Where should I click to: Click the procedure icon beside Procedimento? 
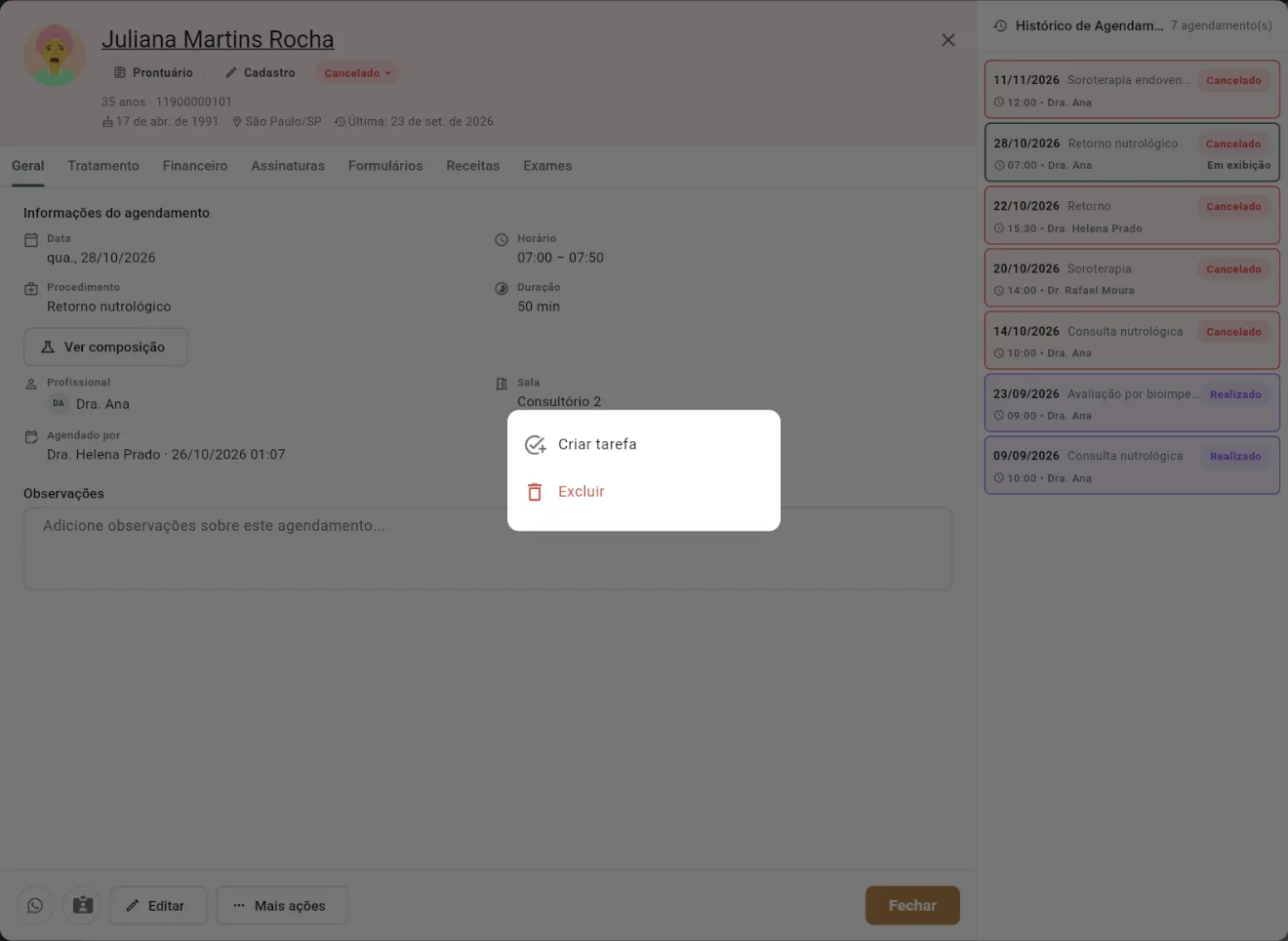click(31, 289)
